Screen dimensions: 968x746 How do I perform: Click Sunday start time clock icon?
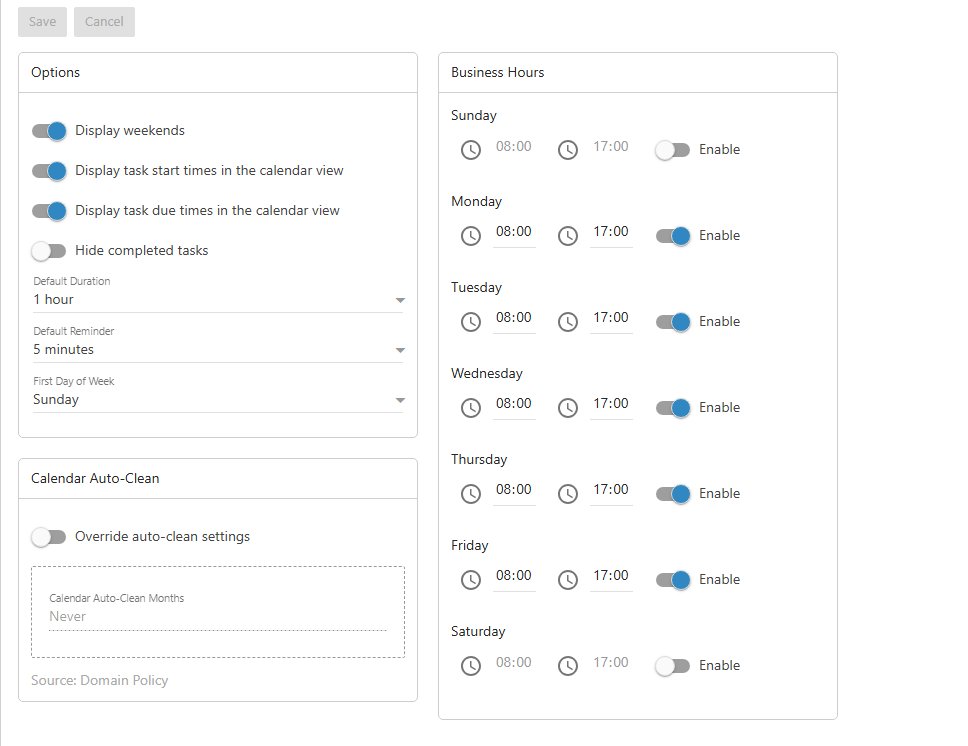[x=471, y=150]
